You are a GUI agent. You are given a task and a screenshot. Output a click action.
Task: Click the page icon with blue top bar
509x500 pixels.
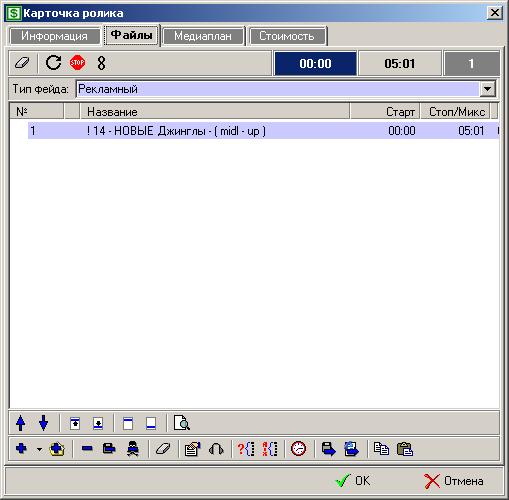pos(128,423)
